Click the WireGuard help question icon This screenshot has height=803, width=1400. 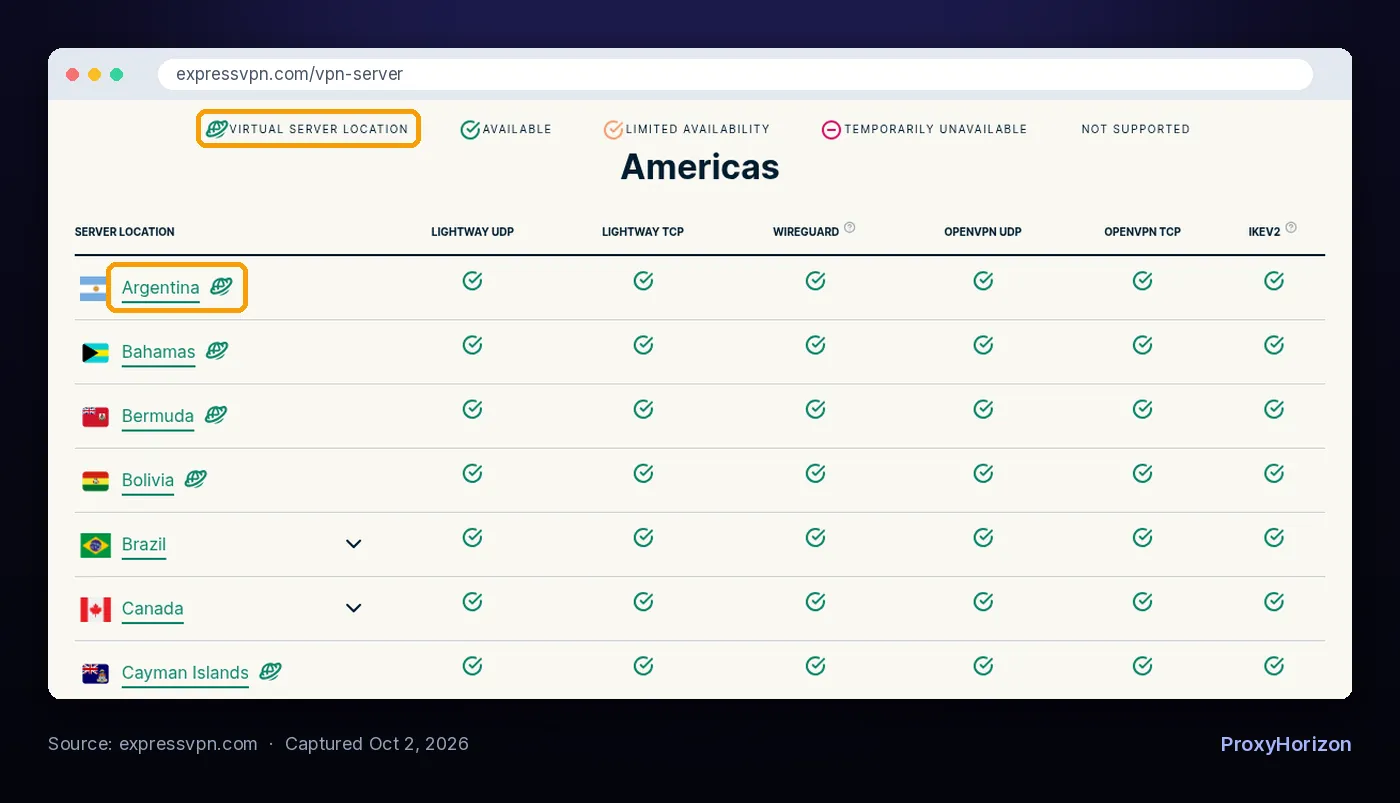pos(849,227)
